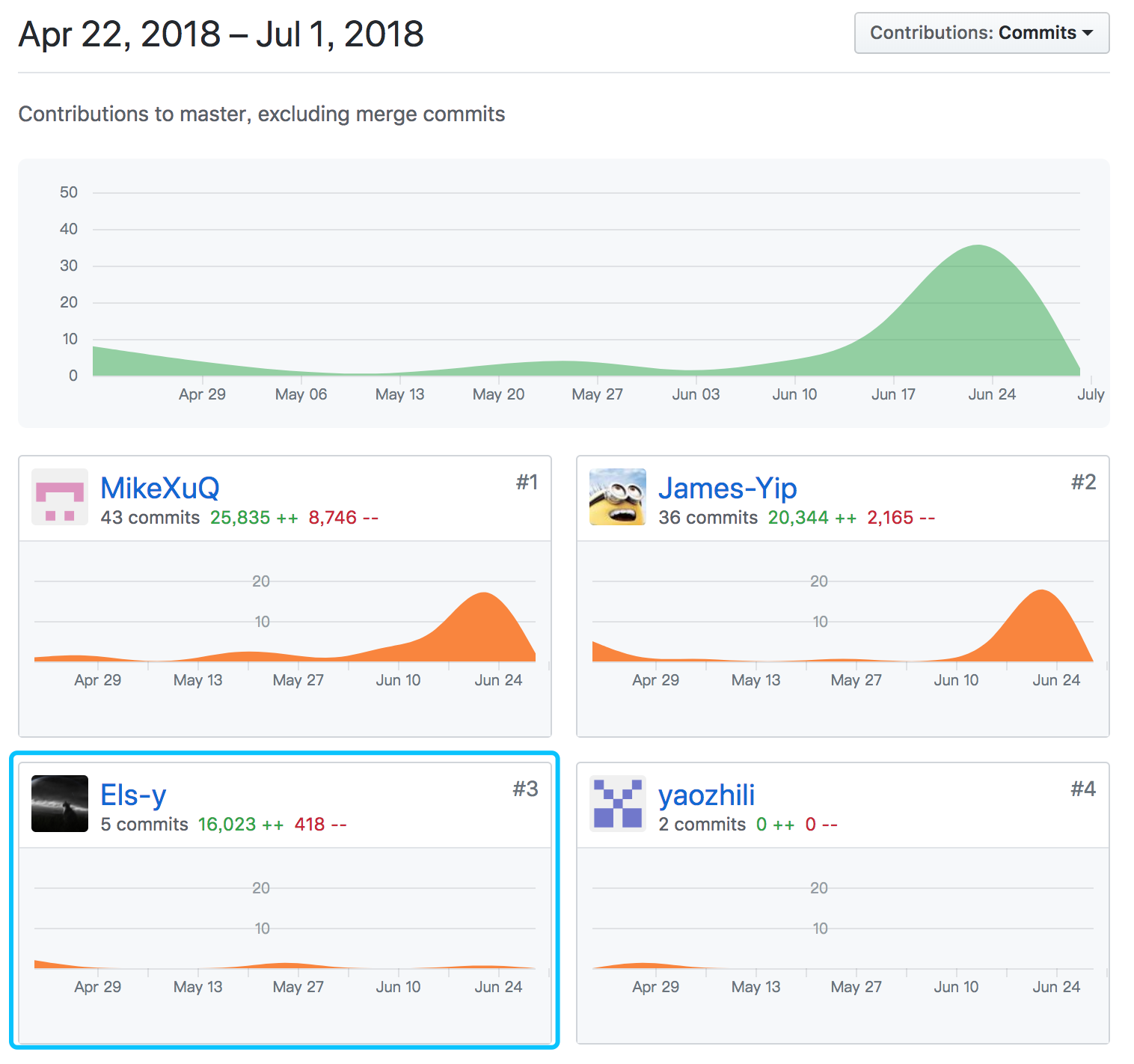1134x1064 pixels.
Task: Click the orange peak in James-Yip's graph
Action: (1041, 593)
